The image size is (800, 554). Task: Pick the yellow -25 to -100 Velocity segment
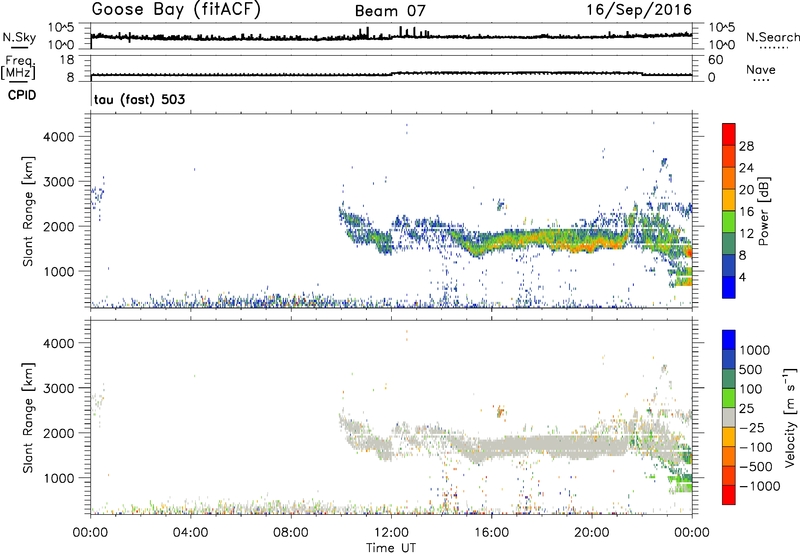click(x=729, y=437)
